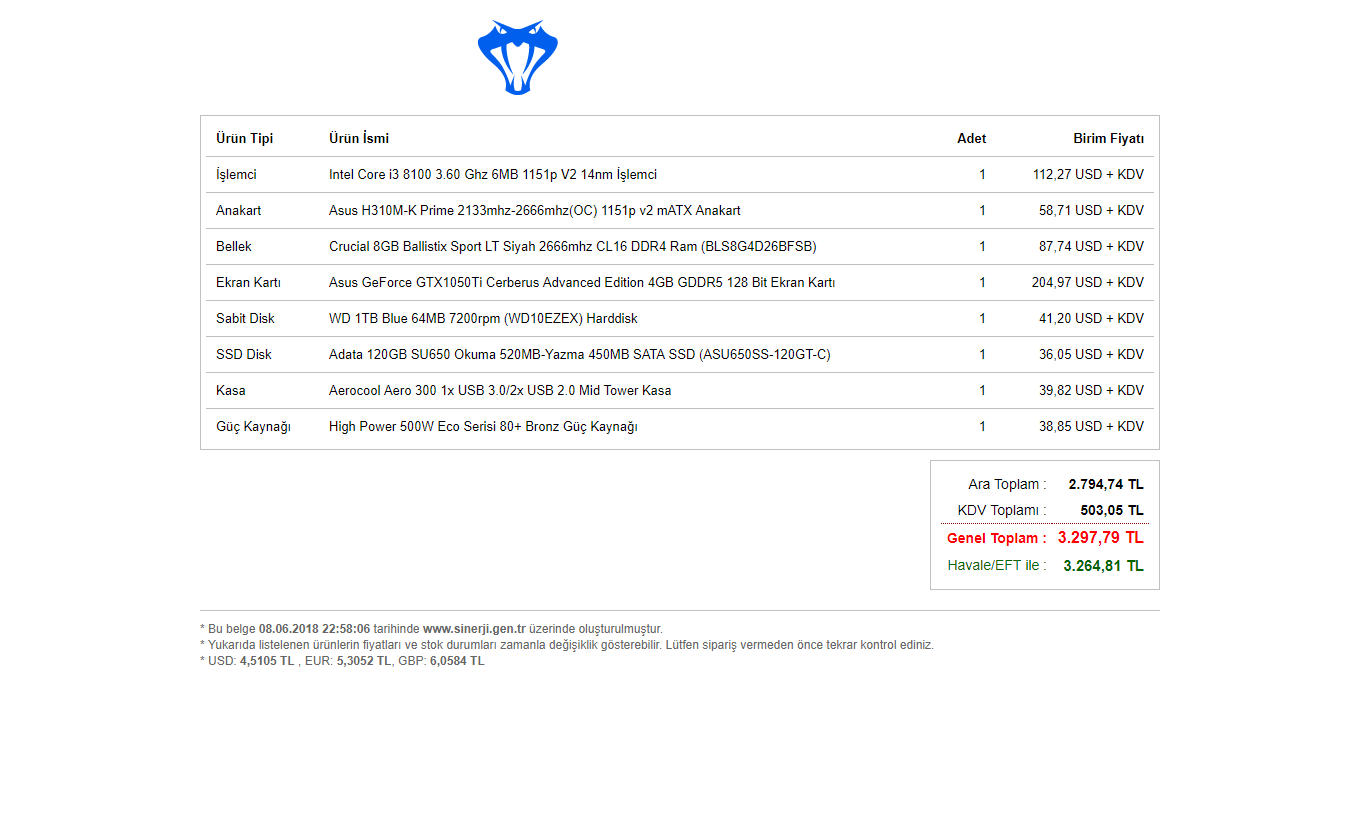
Task: Select the price "36,05 USD + KDV"
Action: pyautogui.click(x=1091, y=355)
